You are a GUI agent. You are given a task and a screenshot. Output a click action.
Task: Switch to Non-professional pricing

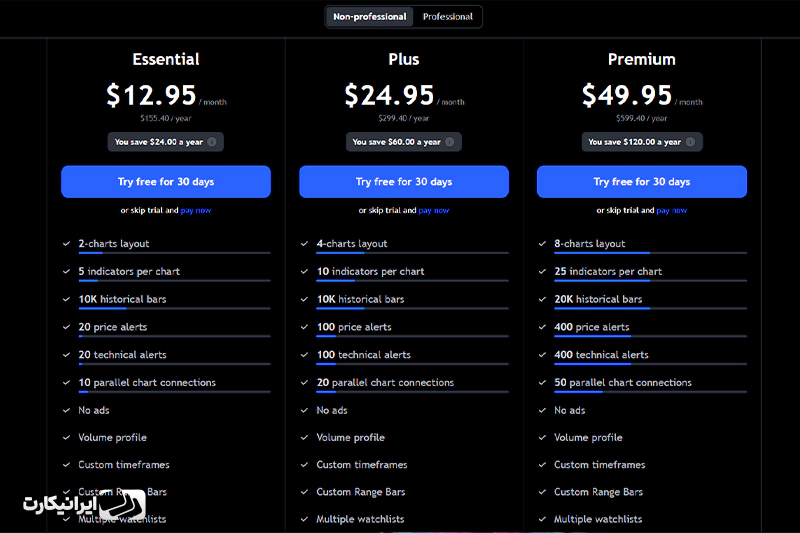370,17
